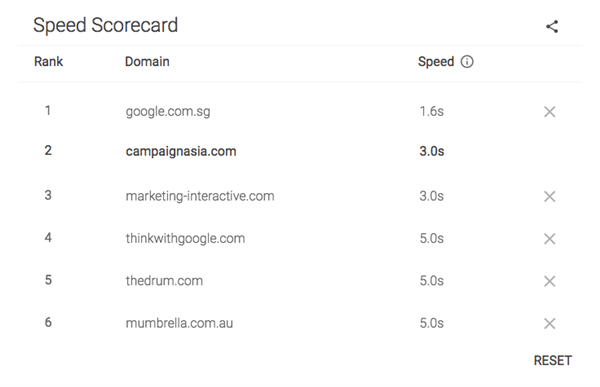Click the Domain column header
Viewport: 600px width, 387px height.
(147, 62)
